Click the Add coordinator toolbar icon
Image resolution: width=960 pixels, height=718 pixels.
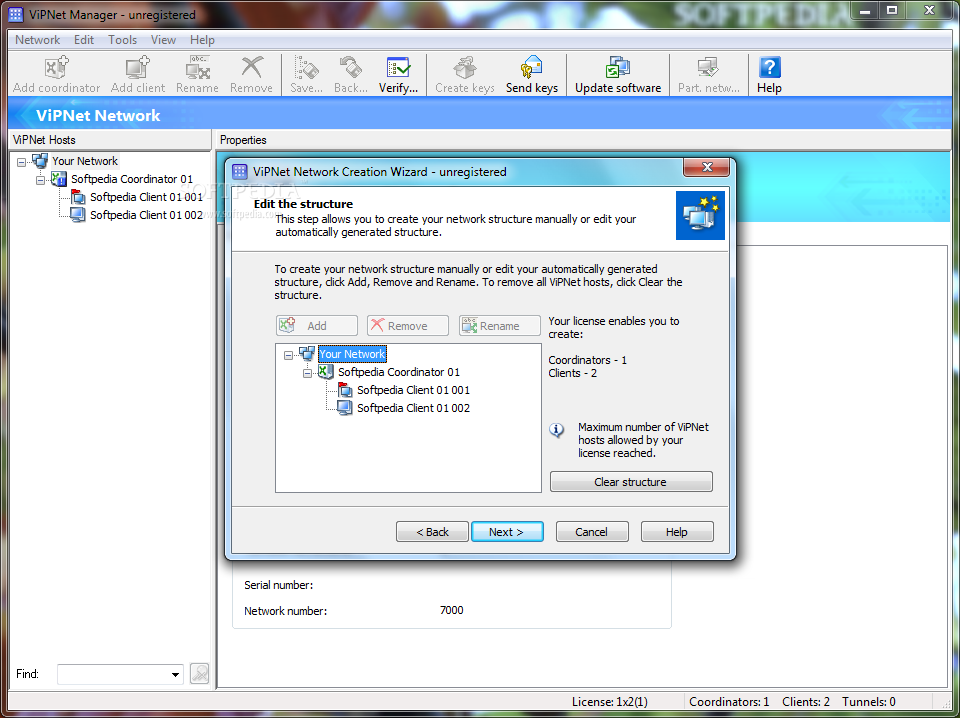click(x=56, y=67)
